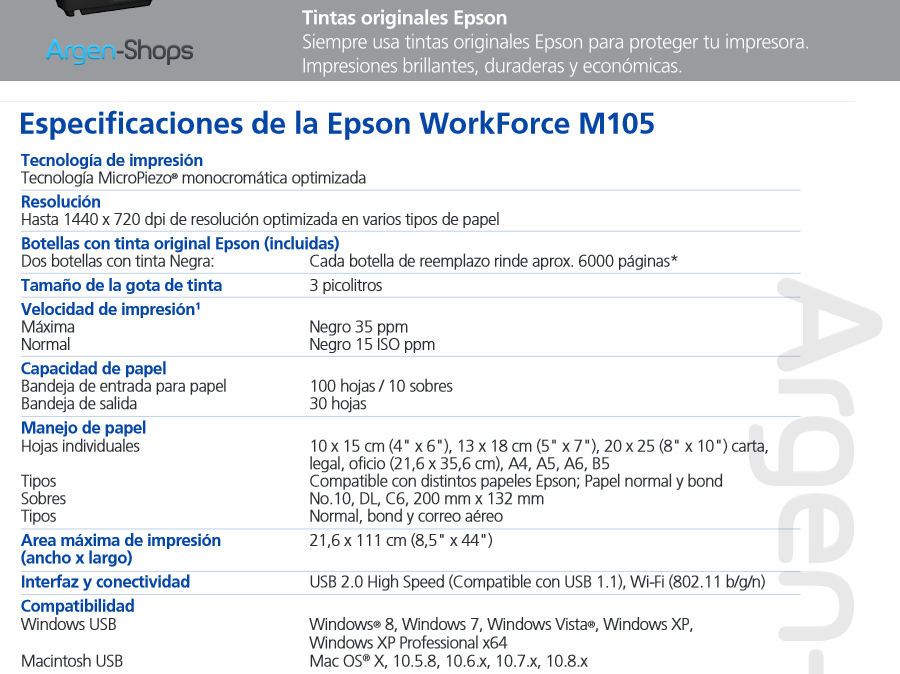Click the 'Compatibilidad' heading
The width and height of the screenshot is (900, 674).
(x=78, y=606)
